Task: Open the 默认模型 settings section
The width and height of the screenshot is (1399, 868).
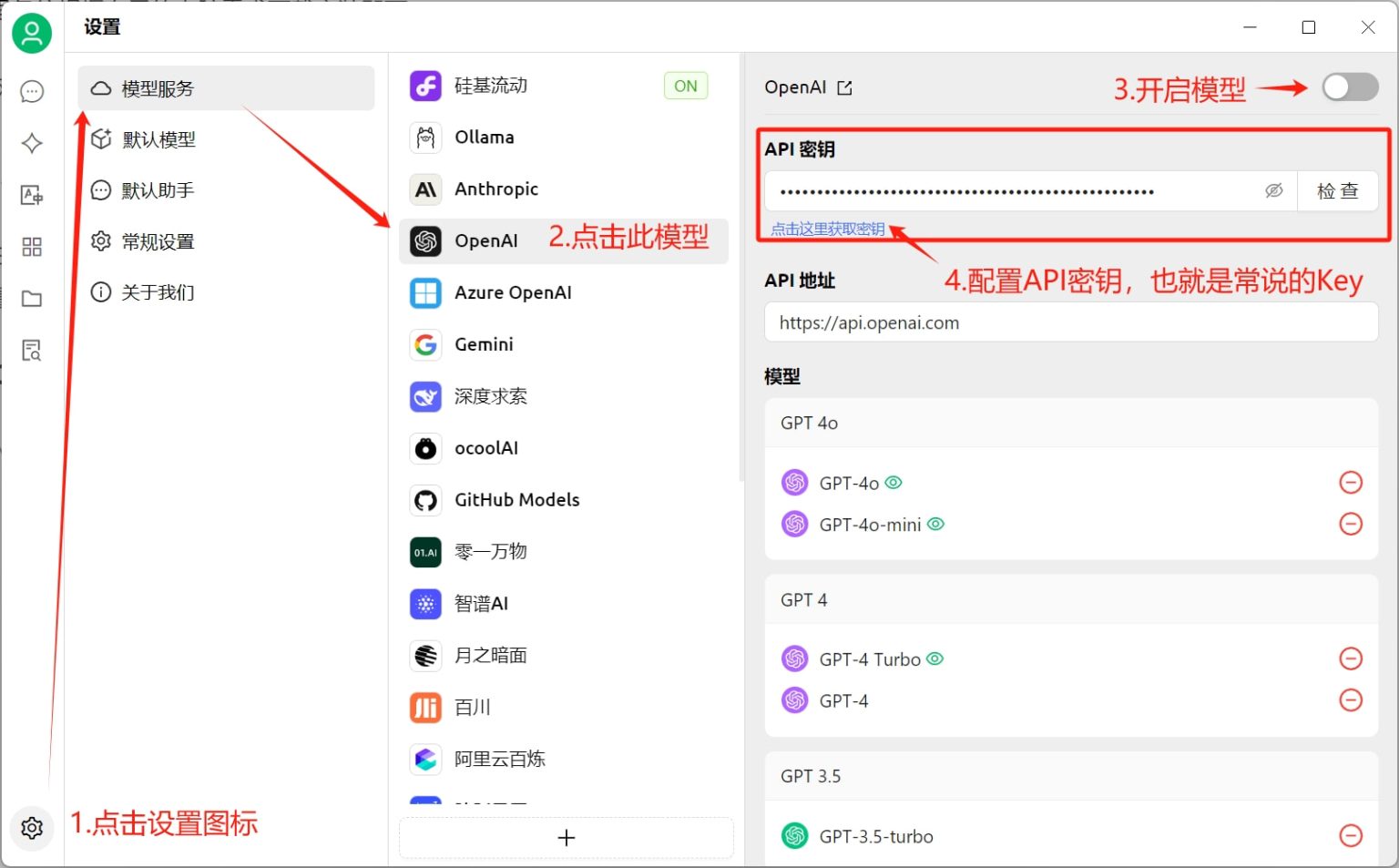Action: pos(159,138)
